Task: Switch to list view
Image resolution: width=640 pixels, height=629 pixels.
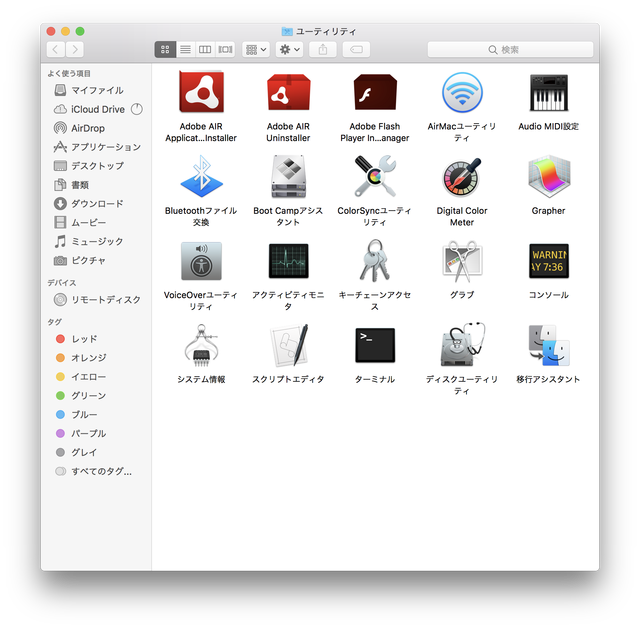Action: click(185, 49)
